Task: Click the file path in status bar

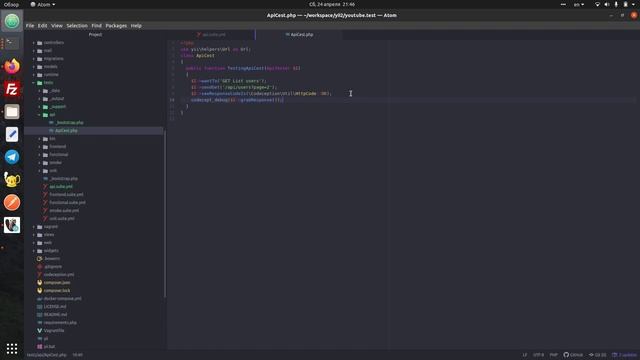Action: (47, 355)
